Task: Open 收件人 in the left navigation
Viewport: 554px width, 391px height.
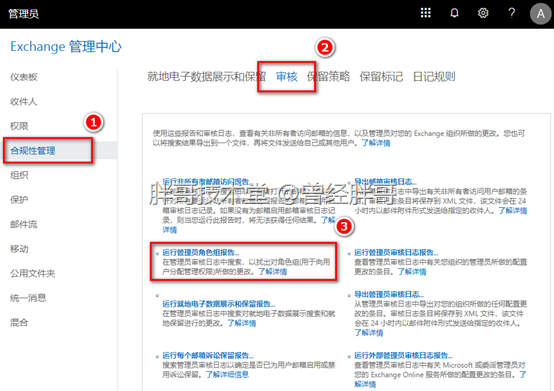Action: pyautogui.click(x=23, y=102)
